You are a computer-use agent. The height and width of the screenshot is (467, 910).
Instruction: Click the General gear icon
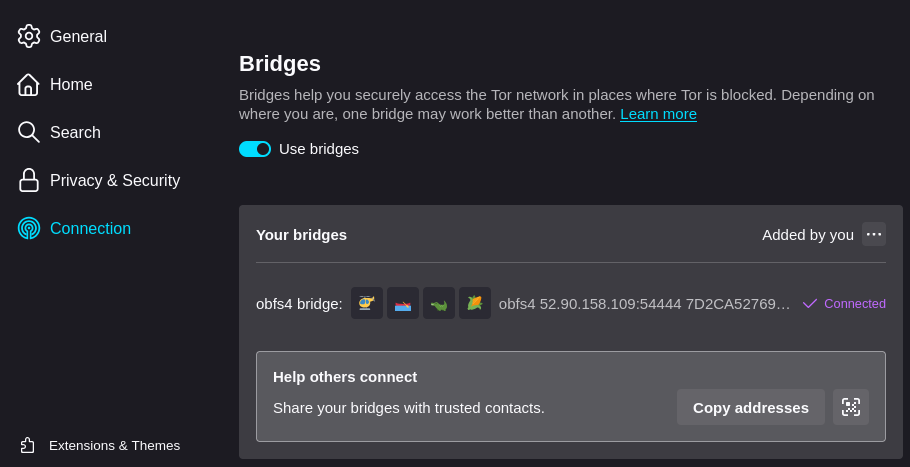[x=29, y=36]
